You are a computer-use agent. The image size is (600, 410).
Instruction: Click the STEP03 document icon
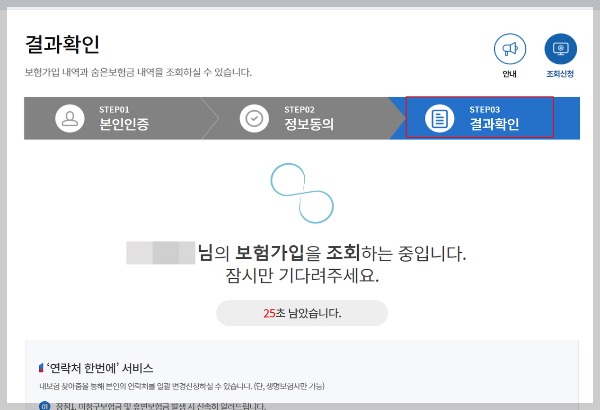pos(439,118)
